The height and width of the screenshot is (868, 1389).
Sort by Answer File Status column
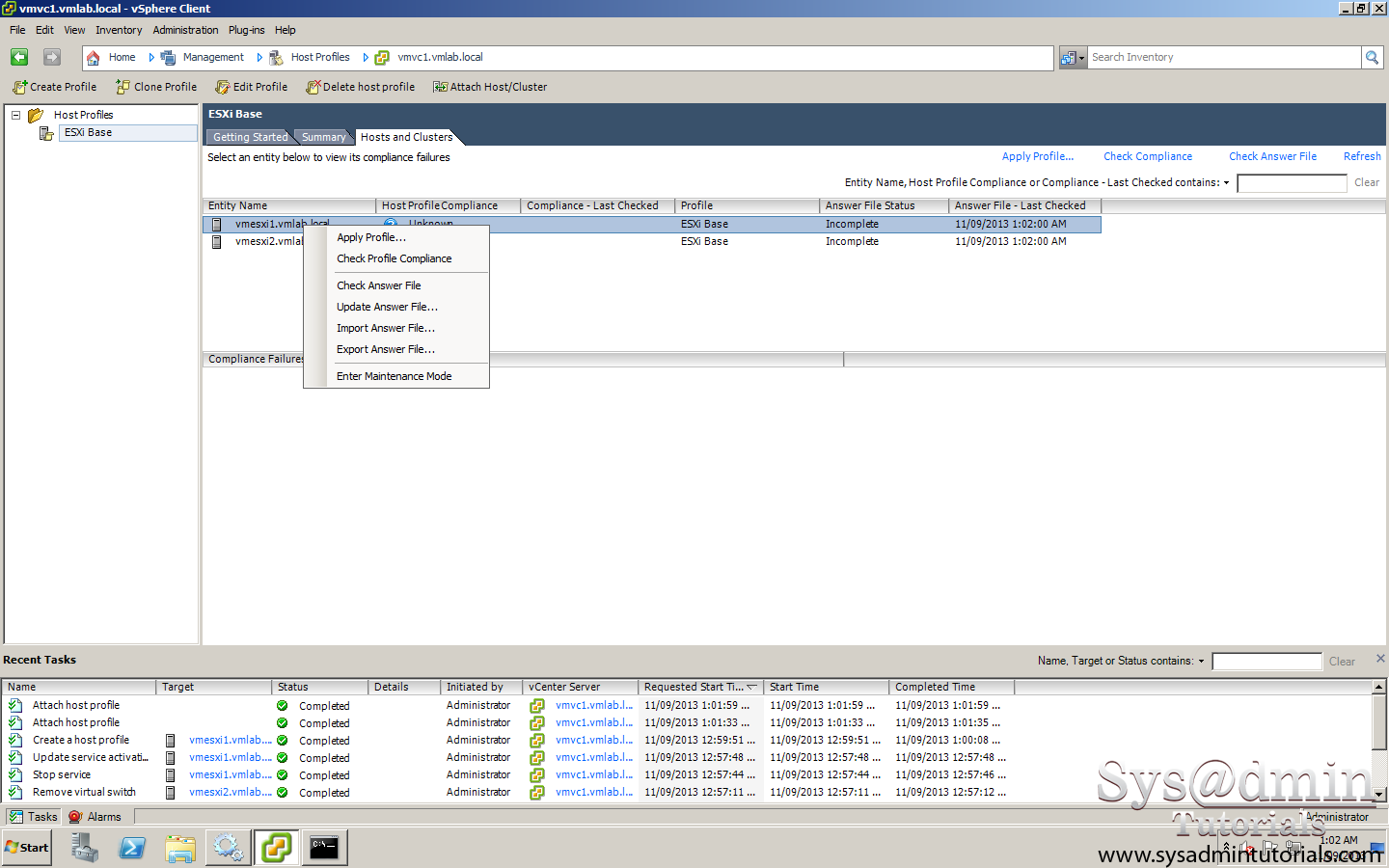coord(884,205)
